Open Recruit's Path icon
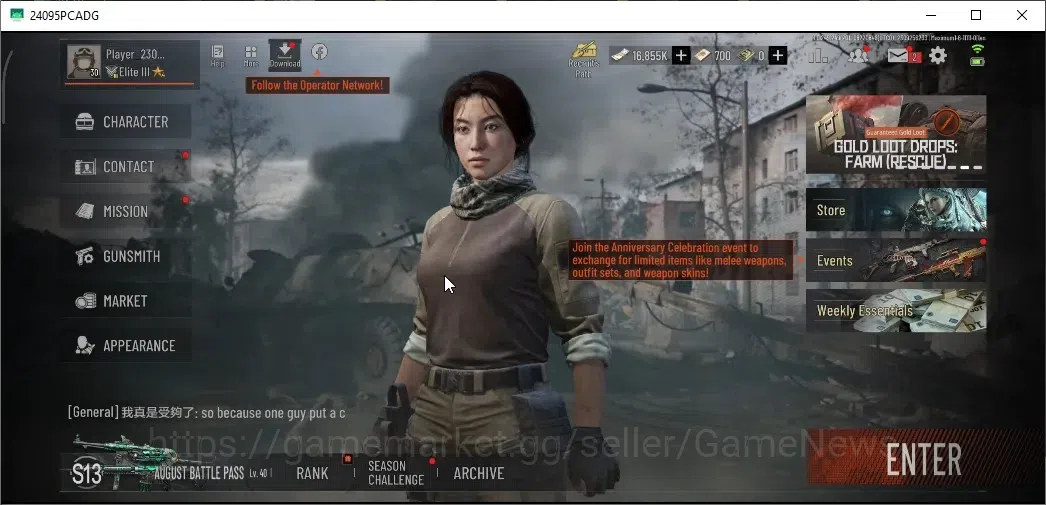Screen dimensions: 1046x505 coord(584,59)
